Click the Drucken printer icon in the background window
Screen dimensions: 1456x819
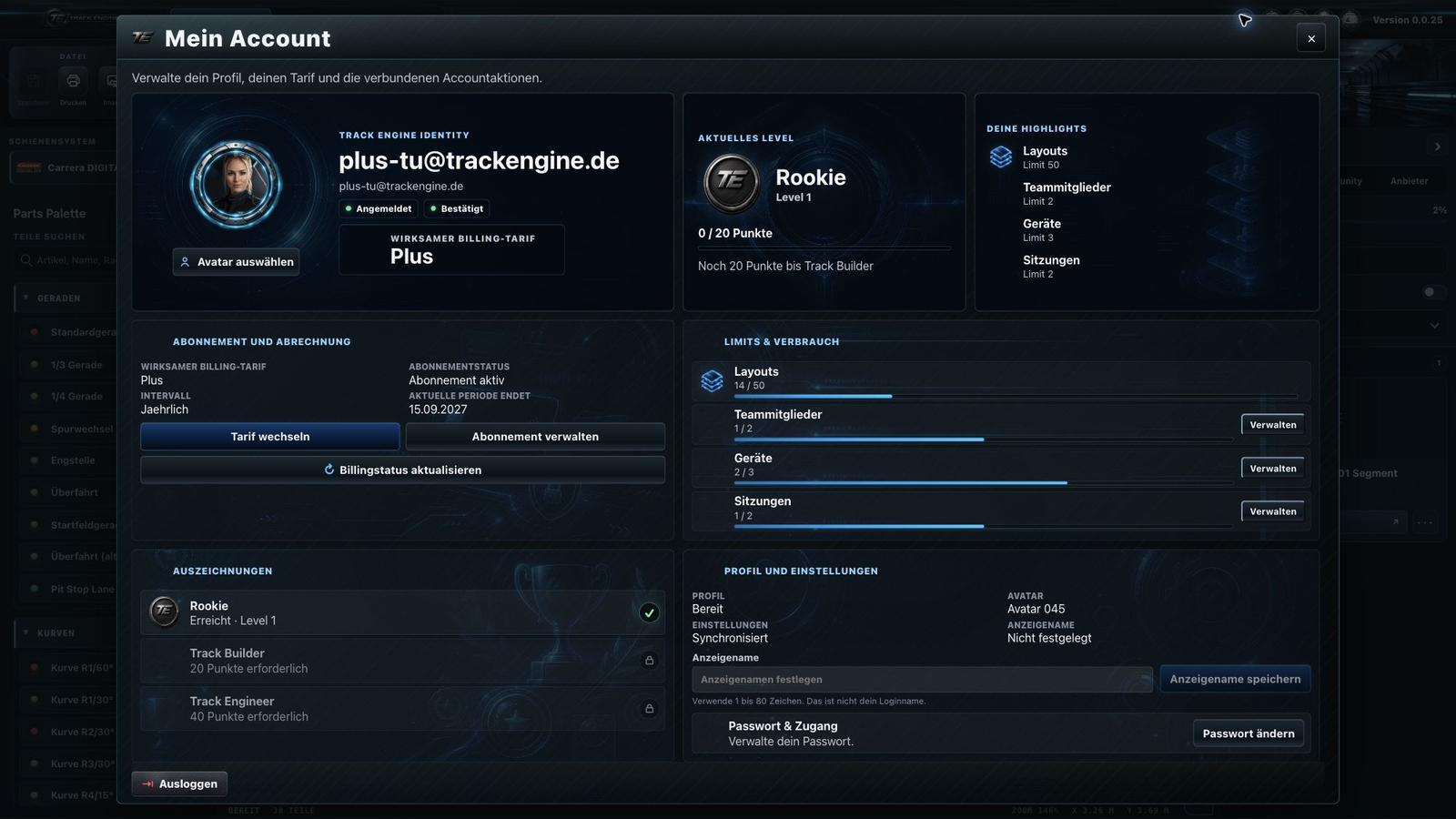point(73,81)
